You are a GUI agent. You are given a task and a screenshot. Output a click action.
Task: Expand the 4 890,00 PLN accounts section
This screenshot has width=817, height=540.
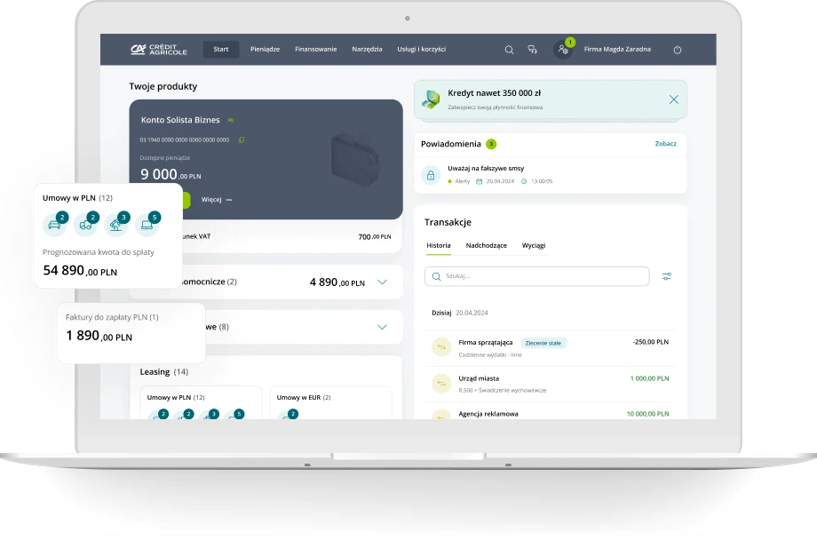point(381,282)
